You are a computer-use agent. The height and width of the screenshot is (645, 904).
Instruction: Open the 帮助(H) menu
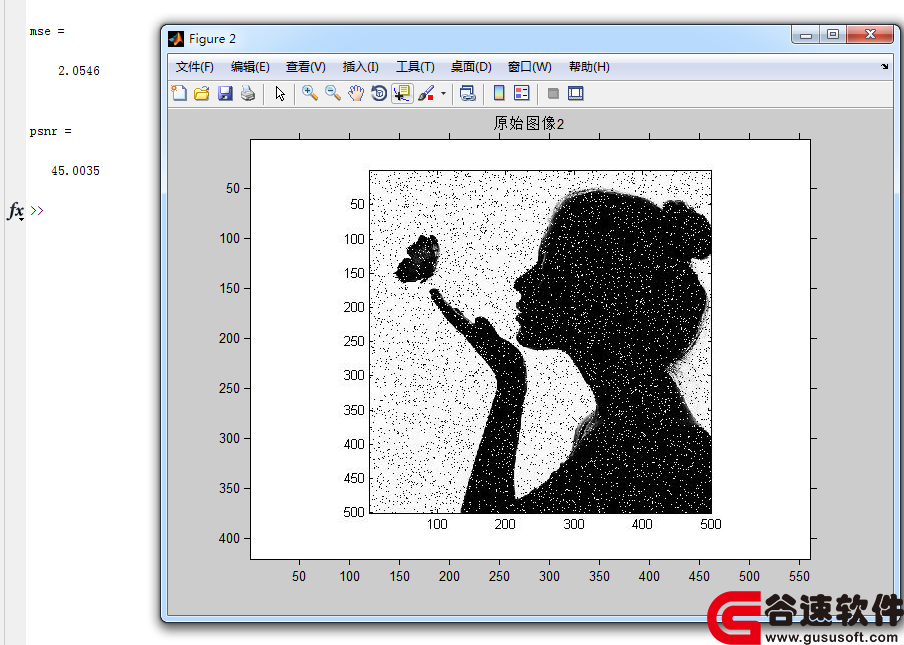[589, 67]
